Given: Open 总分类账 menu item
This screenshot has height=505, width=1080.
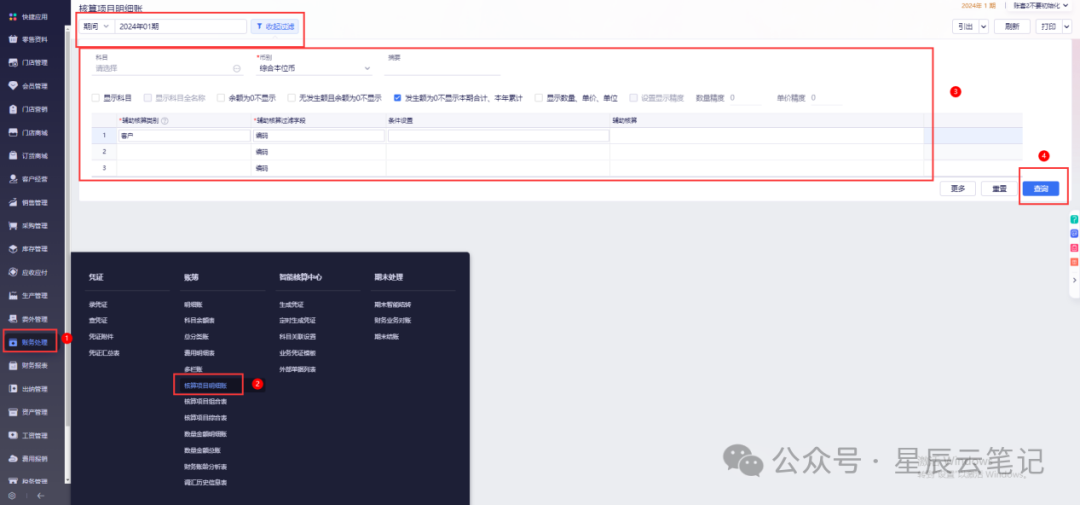Looking at the screenshot, I should click(x=196, y=337).
